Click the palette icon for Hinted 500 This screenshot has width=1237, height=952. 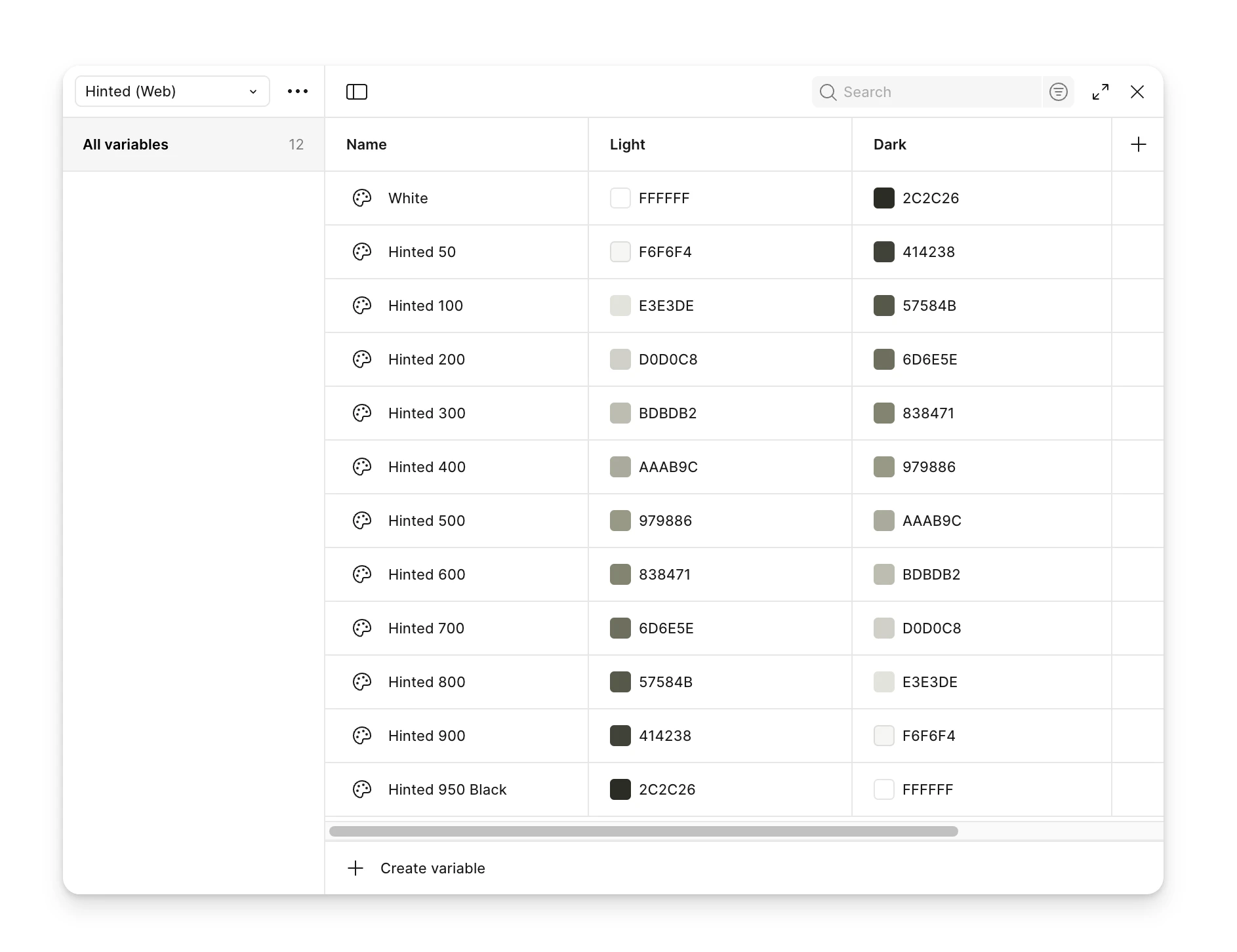coord(362,521)
